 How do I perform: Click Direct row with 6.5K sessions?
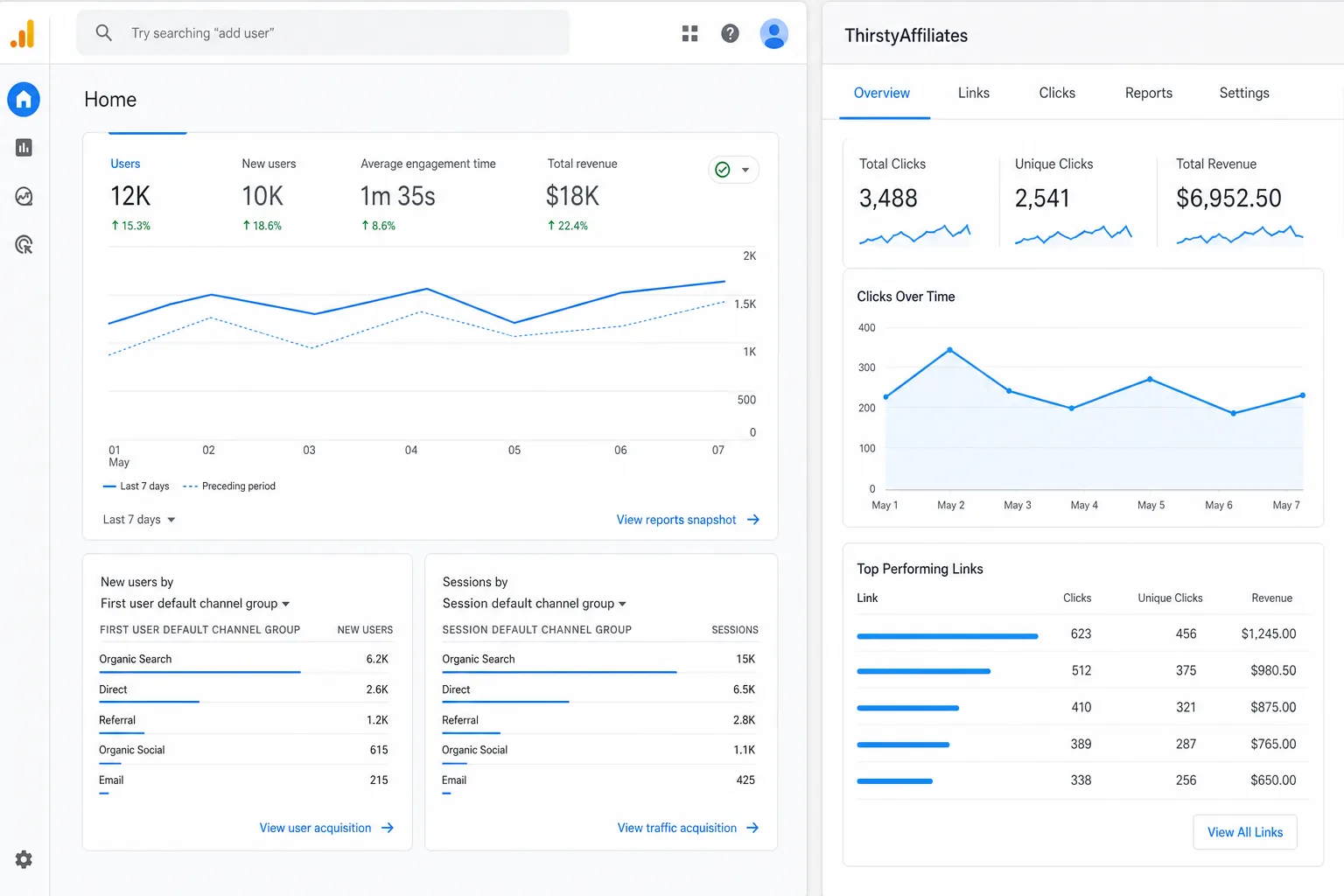tap(599, 690)
